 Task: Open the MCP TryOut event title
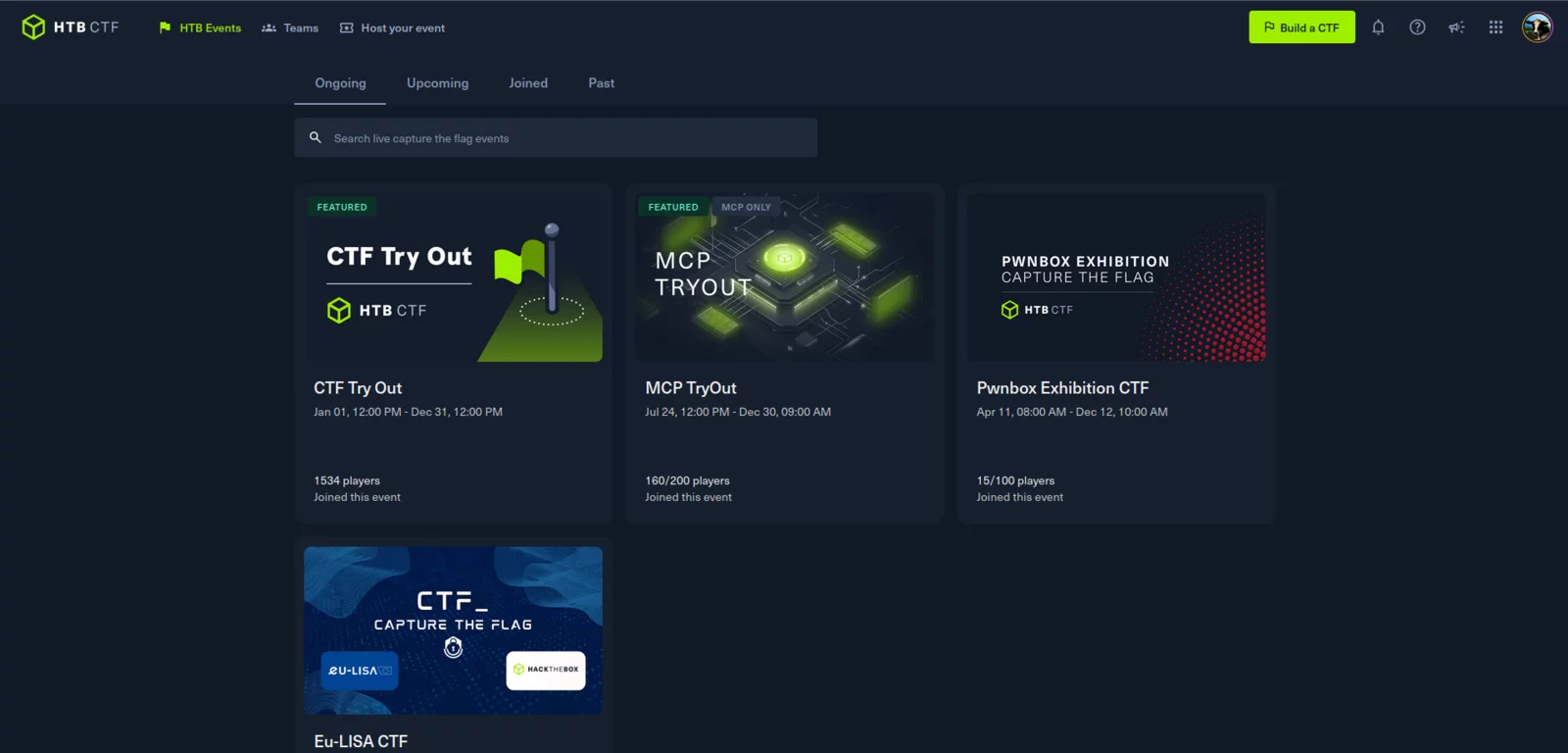point(691,388)
